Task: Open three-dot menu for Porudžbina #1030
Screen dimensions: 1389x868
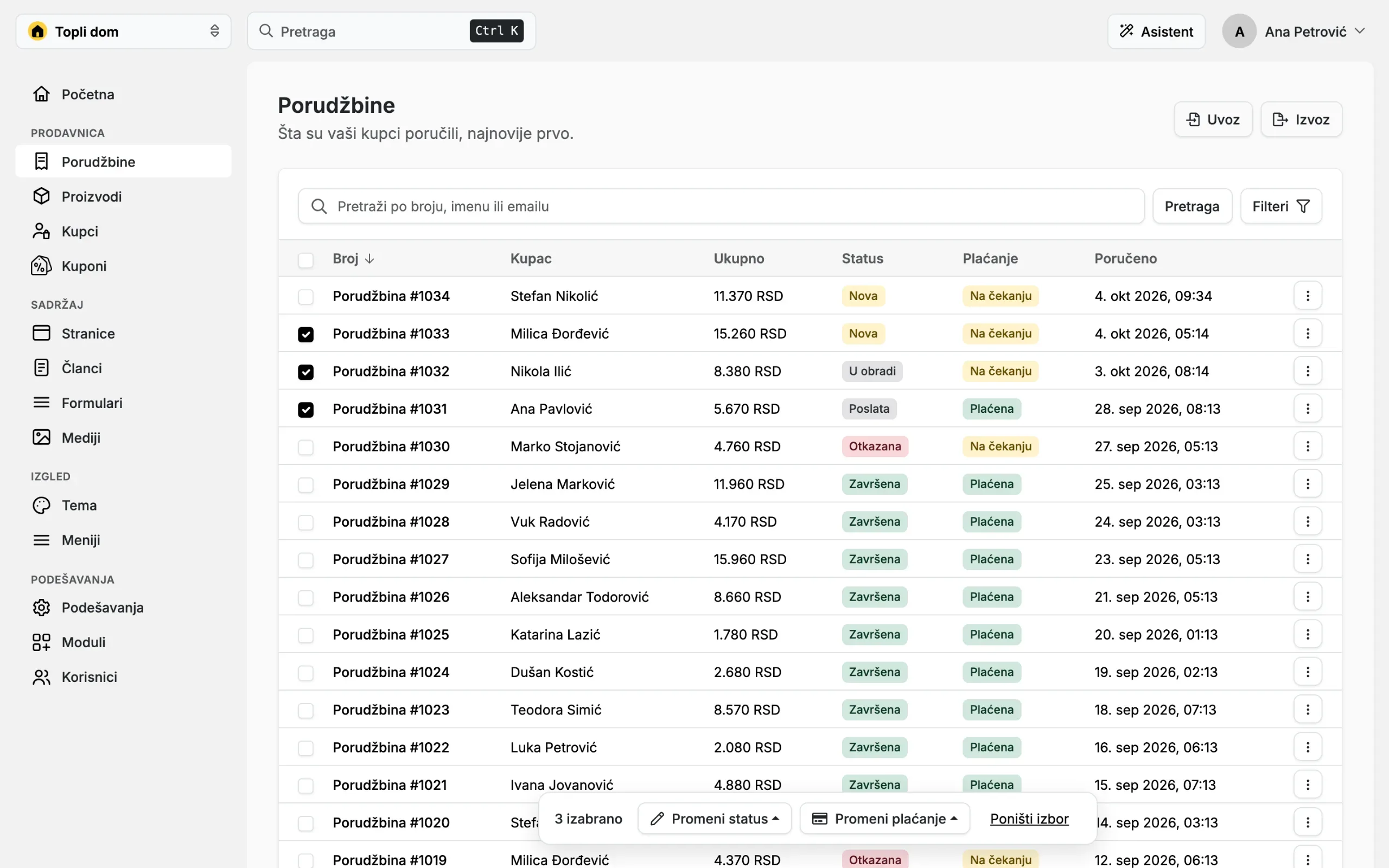Action: pyautogui.click(x=1308, y=446)
